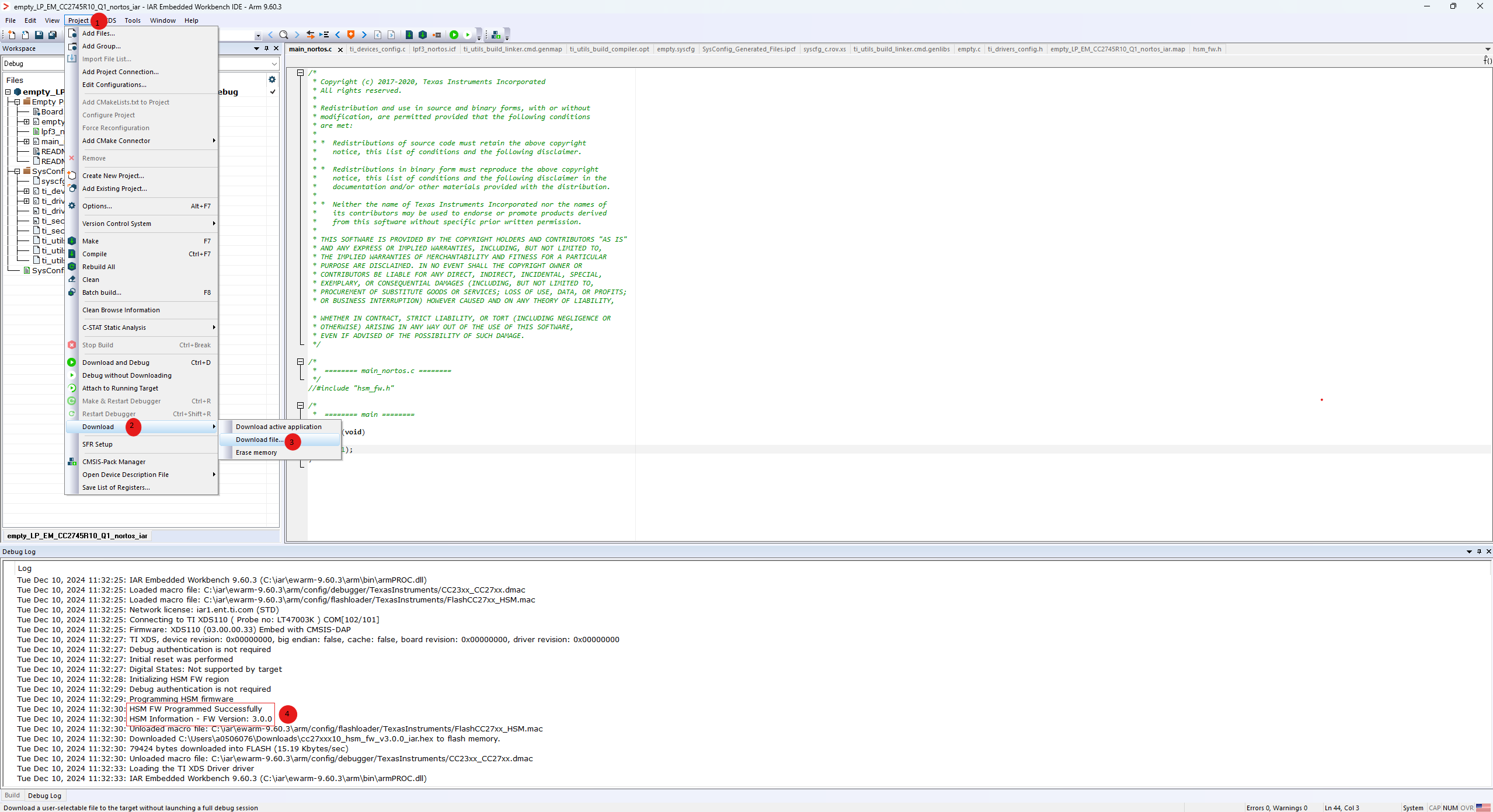The width and height of the screenshot is (1493, 812).
Task: Toggle a breakpoint using the orange shield toolbar icon
Action: pyautogui.click(x=351, y=35)
